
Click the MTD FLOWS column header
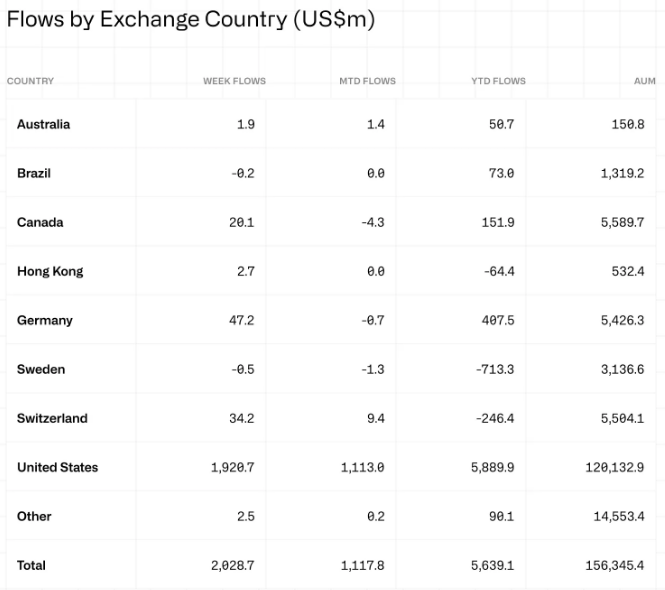tap(367, 81)
